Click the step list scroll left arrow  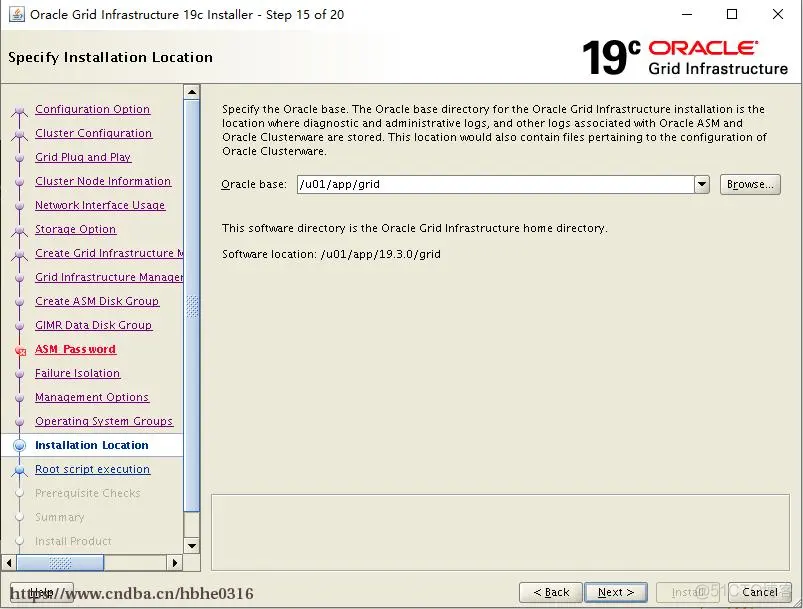click(x=9, y=563)
